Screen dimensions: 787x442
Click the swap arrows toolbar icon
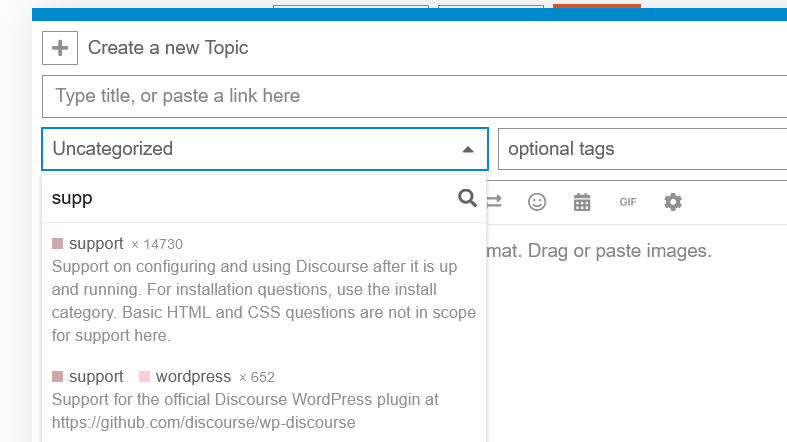click(x=494, y=202)
